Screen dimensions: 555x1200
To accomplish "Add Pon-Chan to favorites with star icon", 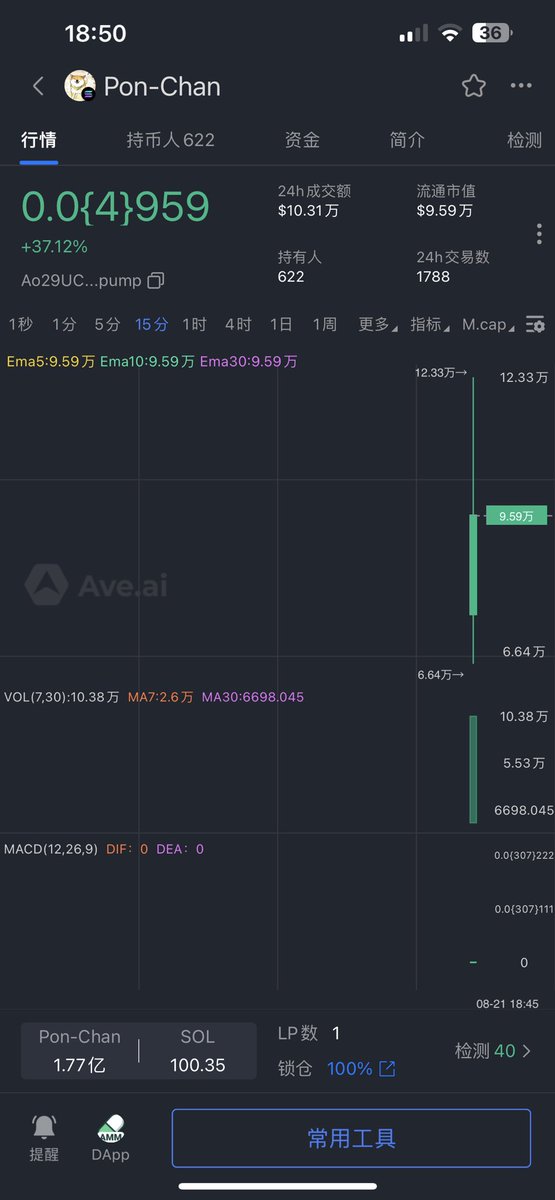I will click(x=473, y=86).
